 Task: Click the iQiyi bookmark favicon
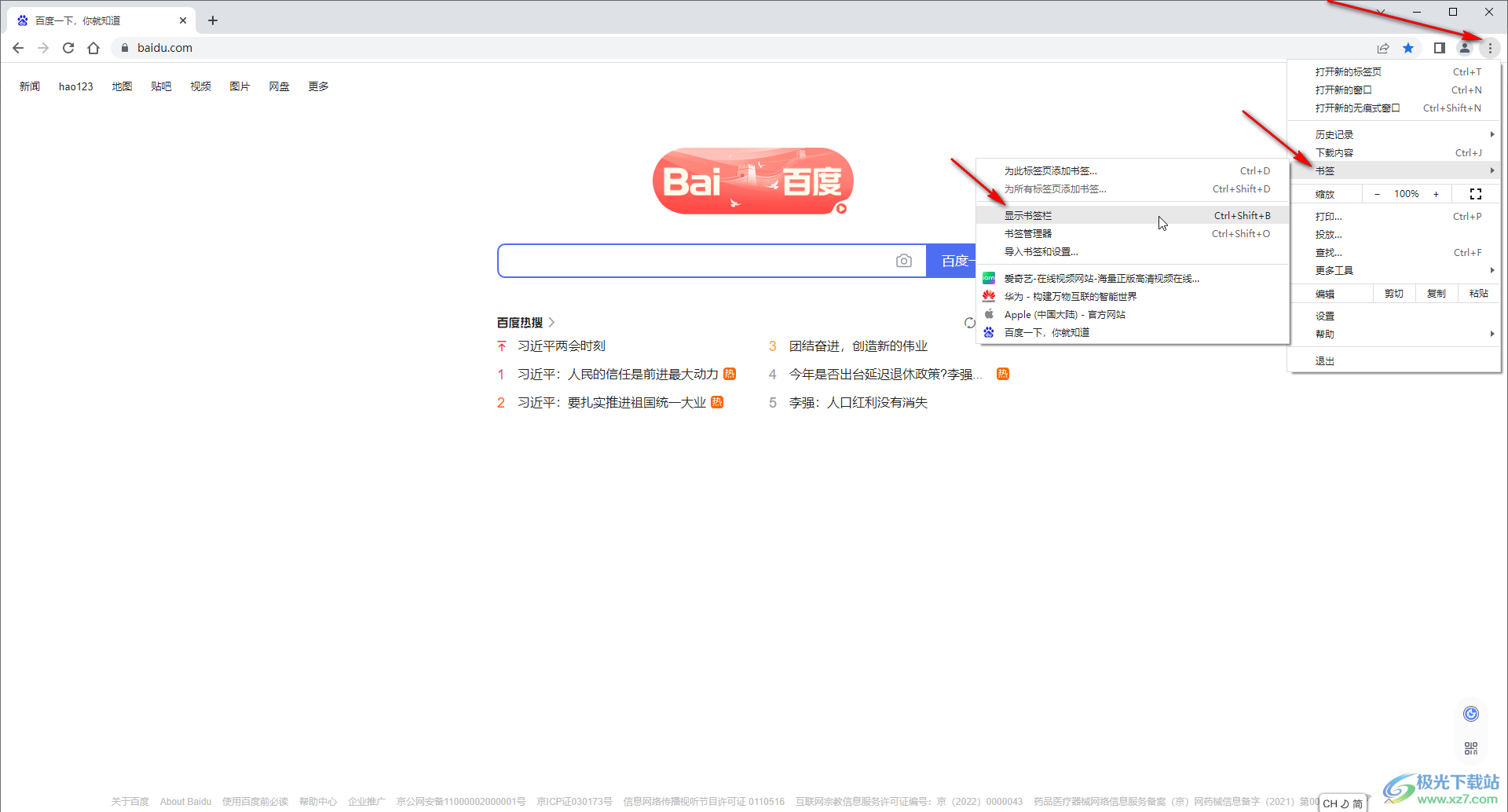989,278
